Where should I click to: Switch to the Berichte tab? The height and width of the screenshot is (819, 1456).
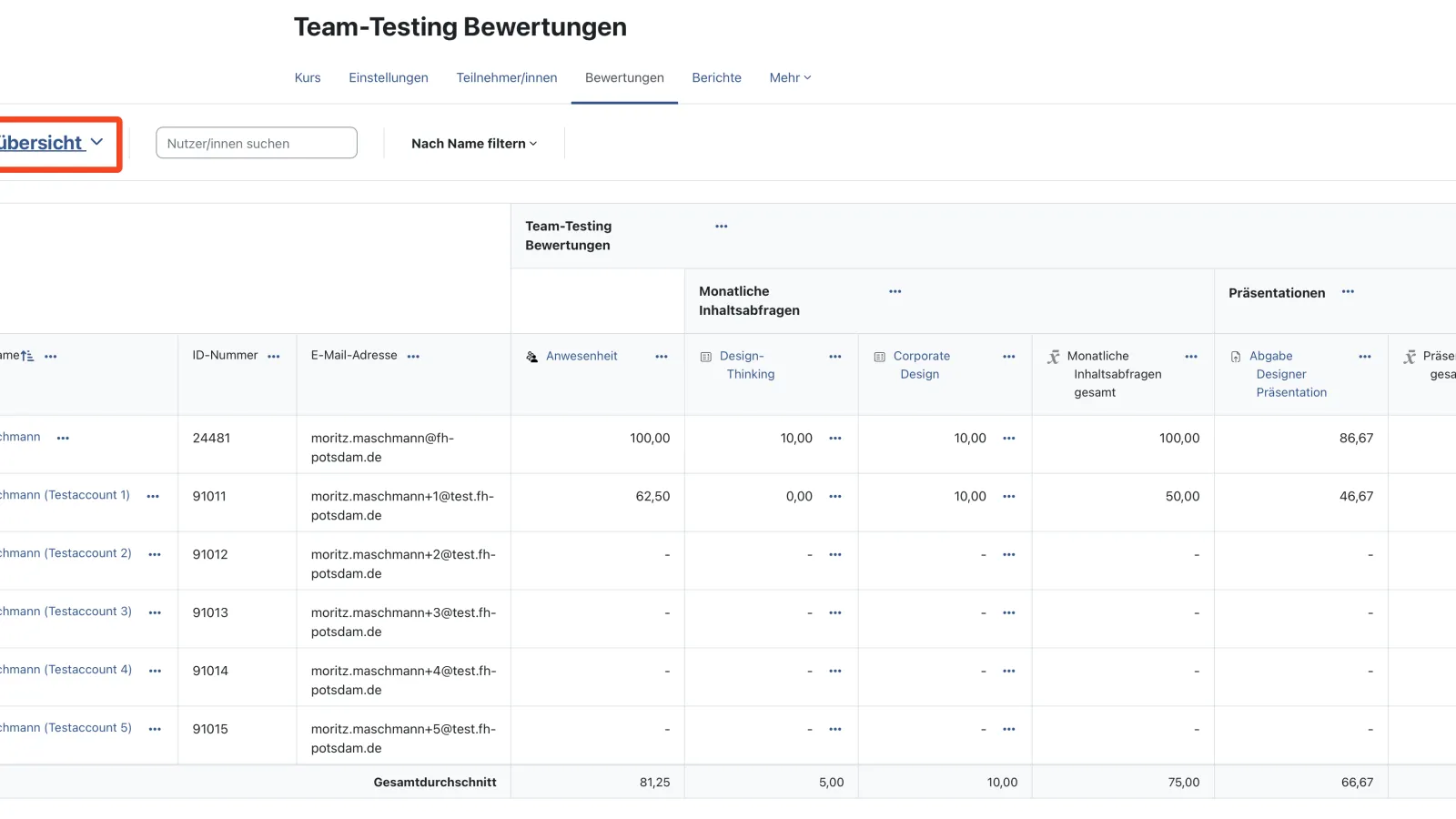(x=716, y=77)
